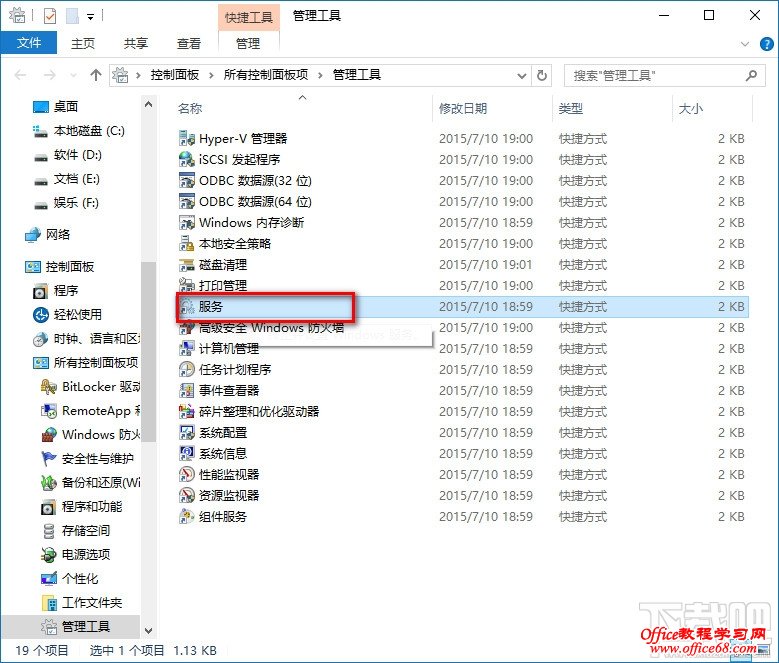Select 本地安全策略 icon
Screen dimensions: 779x663
coord(186,243)
